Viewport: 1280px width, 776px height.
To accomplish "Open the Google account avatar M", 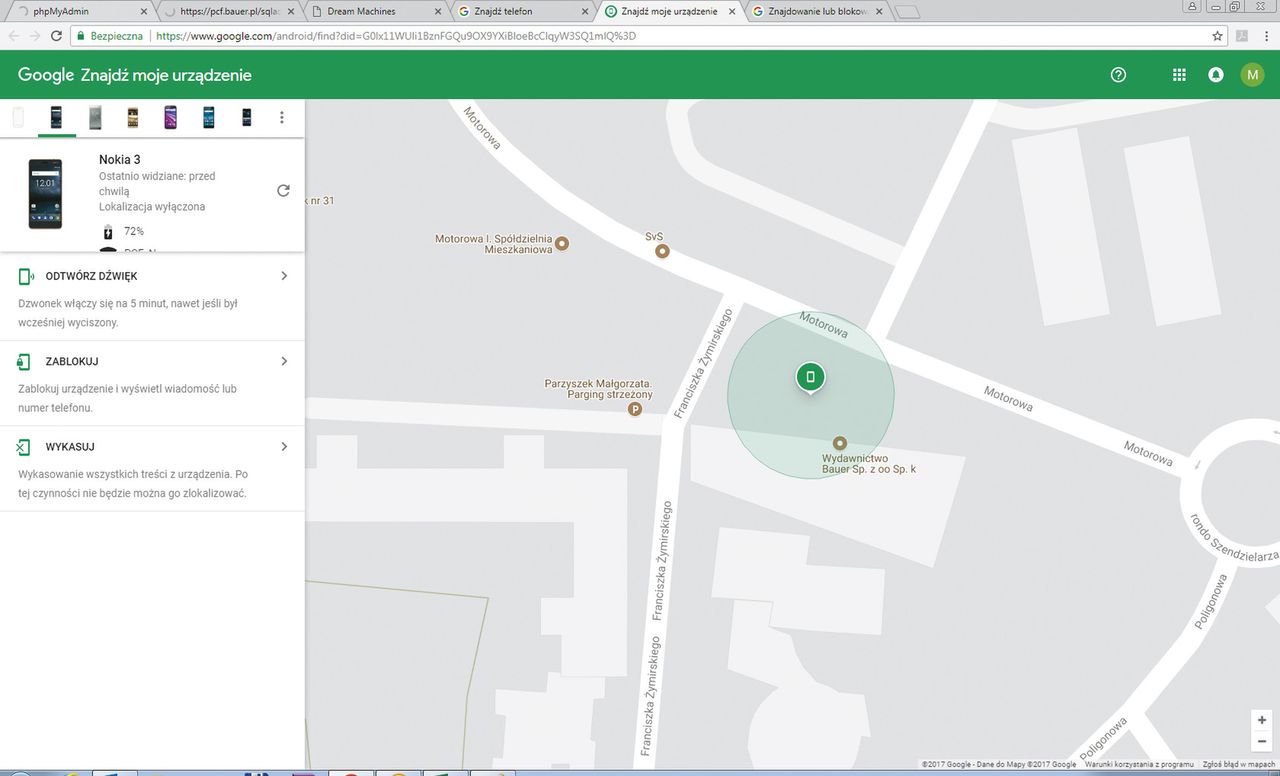I will click(x=1252, y=75).
